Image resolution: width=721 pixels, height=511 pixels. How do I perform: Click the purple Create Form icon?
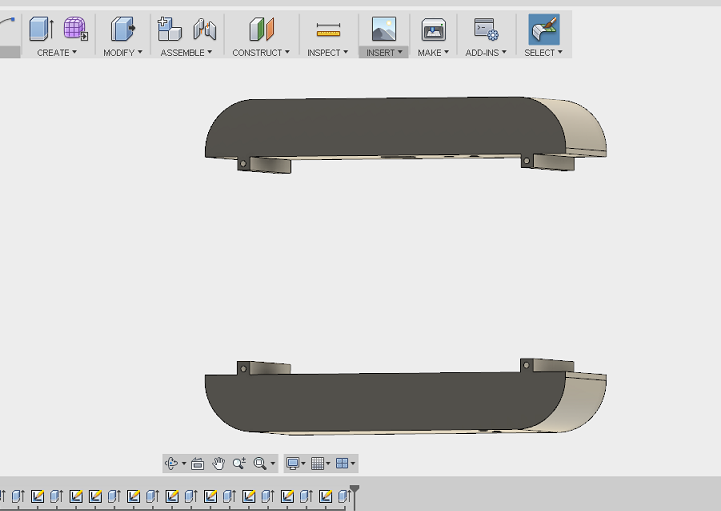[x=75, y=29]
